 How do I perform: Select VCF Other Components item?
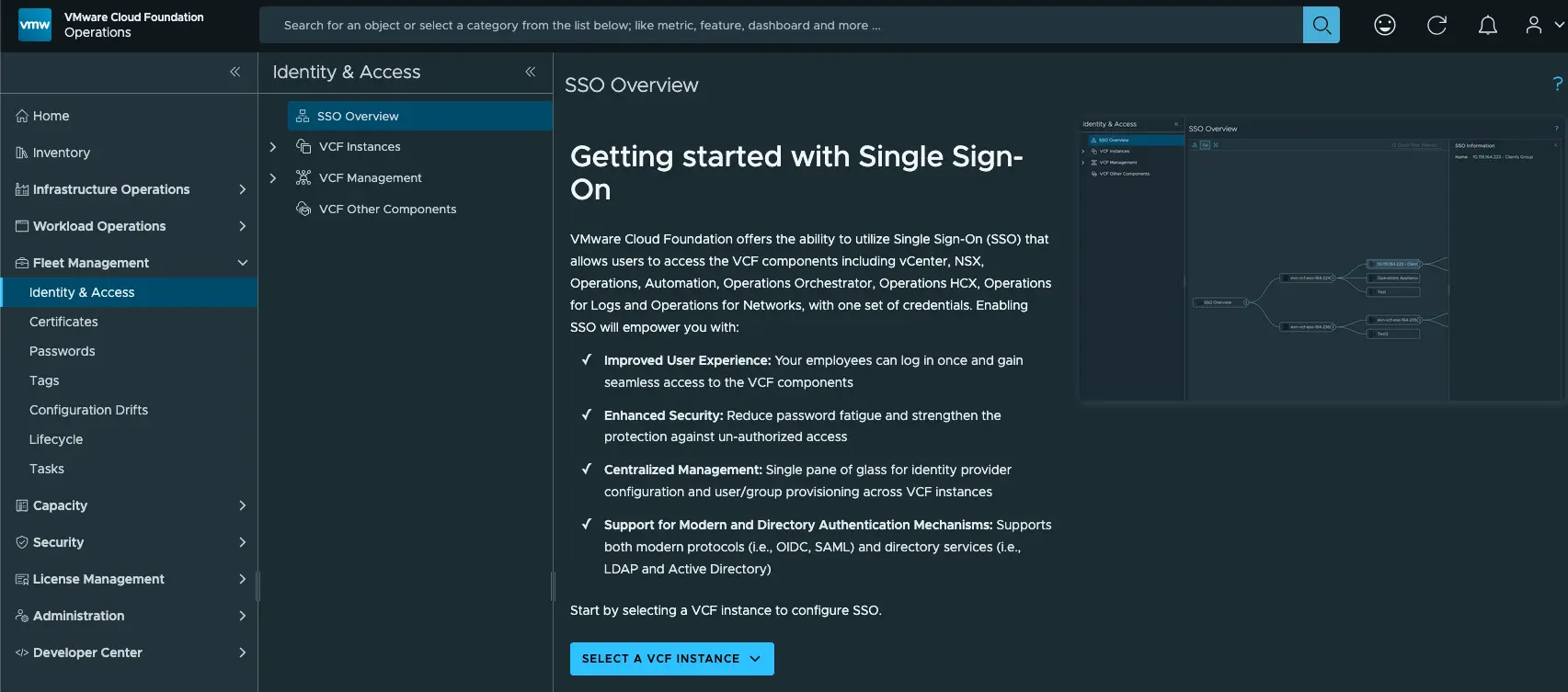(x=387, y=210)
